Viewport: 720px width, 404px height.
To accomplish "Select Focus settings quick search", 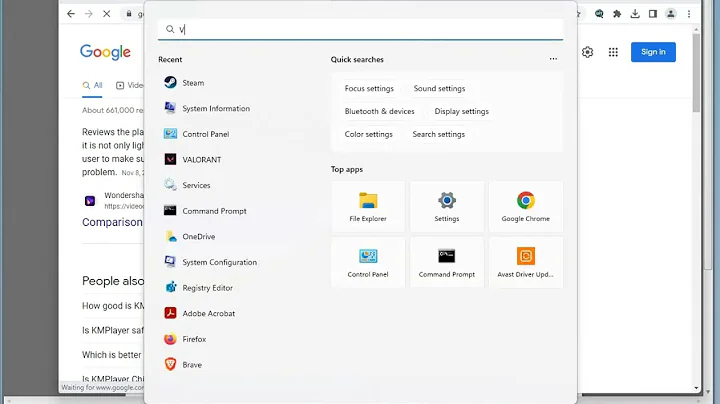I will pos(369,88).
